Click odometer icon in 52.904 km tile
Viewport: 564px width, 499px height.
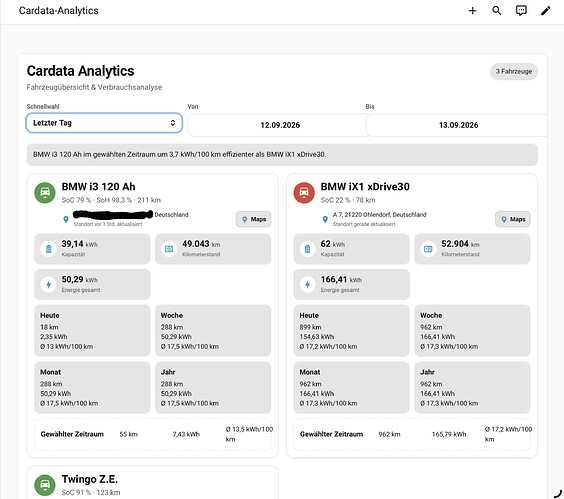pyautogui.click(x=428, y=249)
